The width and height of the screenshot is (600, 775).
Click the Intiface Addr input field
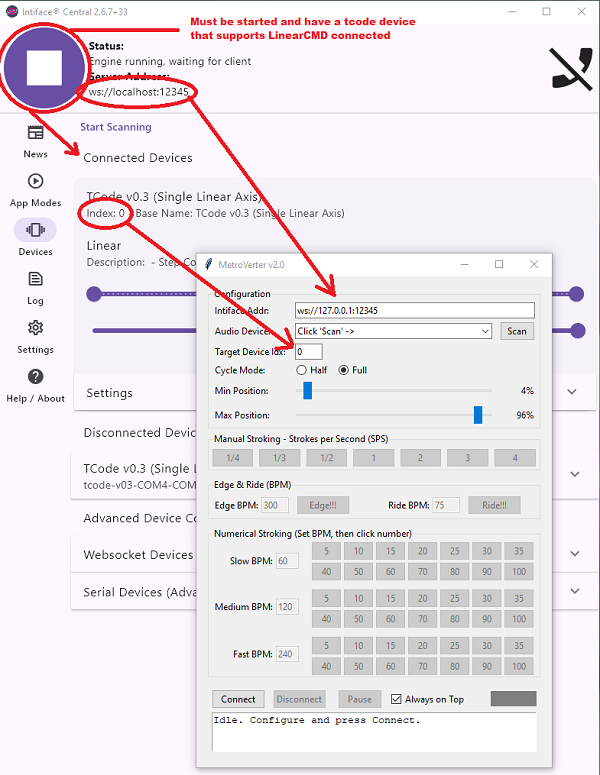[415, 310]
